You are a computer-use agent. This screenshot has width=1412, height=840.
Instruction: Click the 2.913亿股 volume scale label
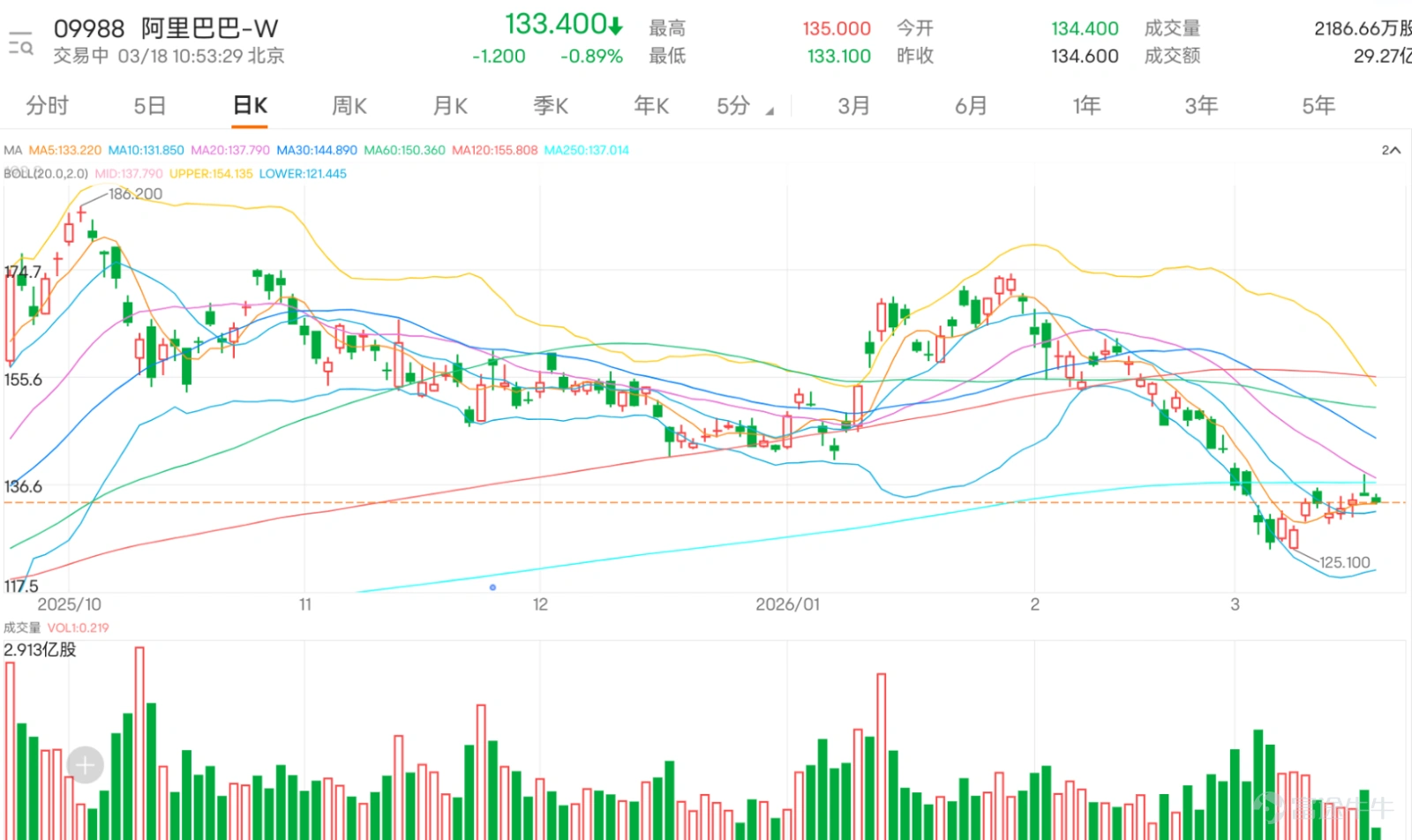(x=40, y=649)
